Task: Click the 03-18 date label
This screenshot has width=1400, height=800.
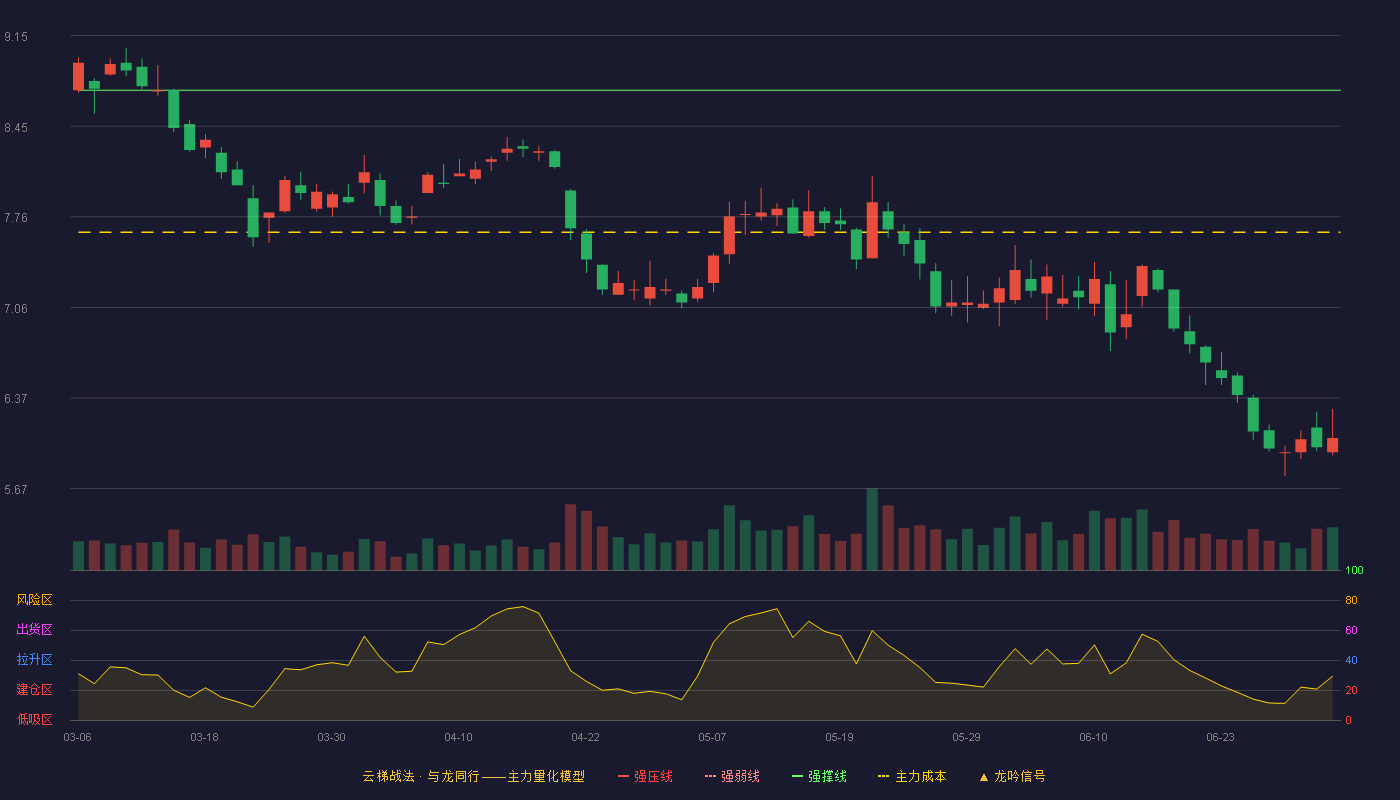Action: tap(204, 737)
